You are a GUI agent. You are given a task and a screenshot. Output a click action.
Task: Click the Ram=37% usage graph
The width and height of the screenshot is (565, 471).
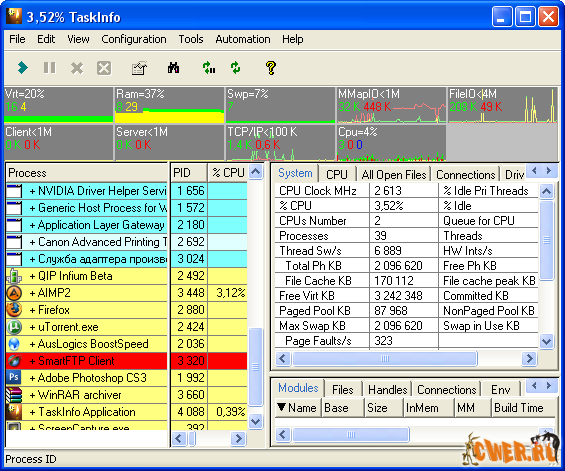click(x=169, y=105)
